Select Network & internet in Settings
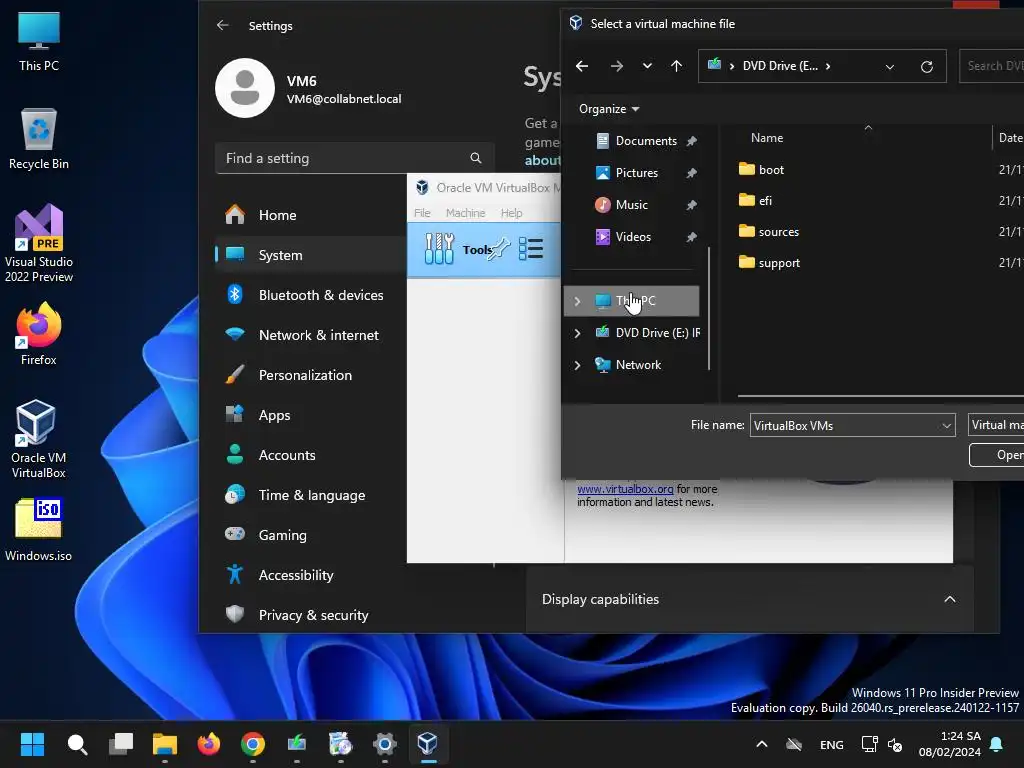The width and height of the screenshot is (1024, 768). coord(310,335)
